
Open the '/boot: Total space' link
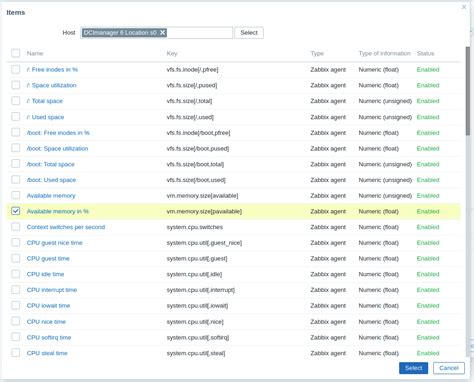click(51, 164)
